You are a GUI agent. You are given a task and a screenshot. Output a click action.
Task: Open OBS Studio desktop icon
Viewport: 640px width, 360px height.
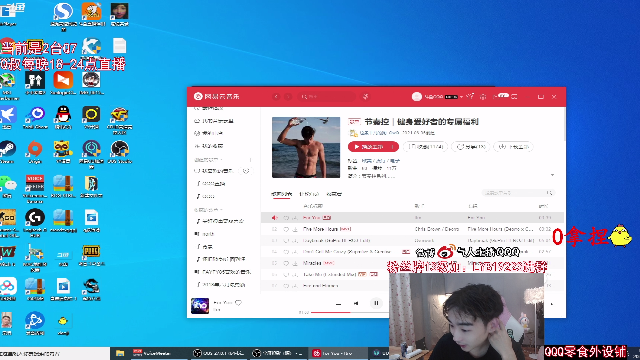coord(120,151)
